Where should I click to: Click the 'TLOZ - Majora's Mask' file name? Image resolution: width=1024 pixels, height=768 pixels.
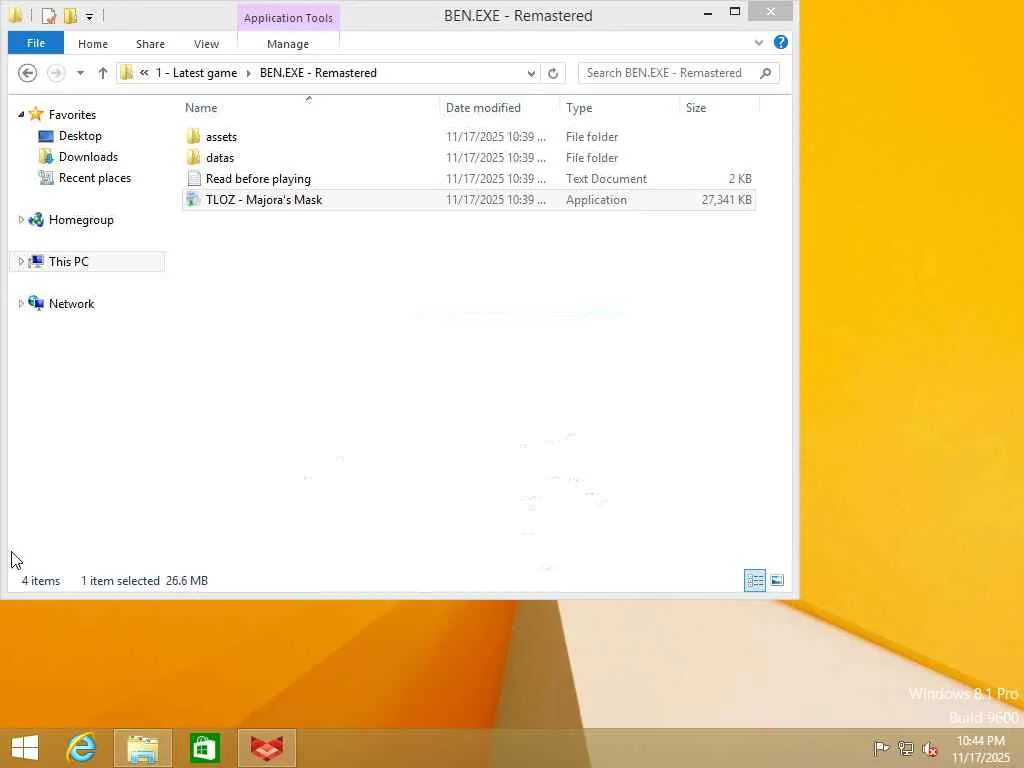(x=264, y=200)
